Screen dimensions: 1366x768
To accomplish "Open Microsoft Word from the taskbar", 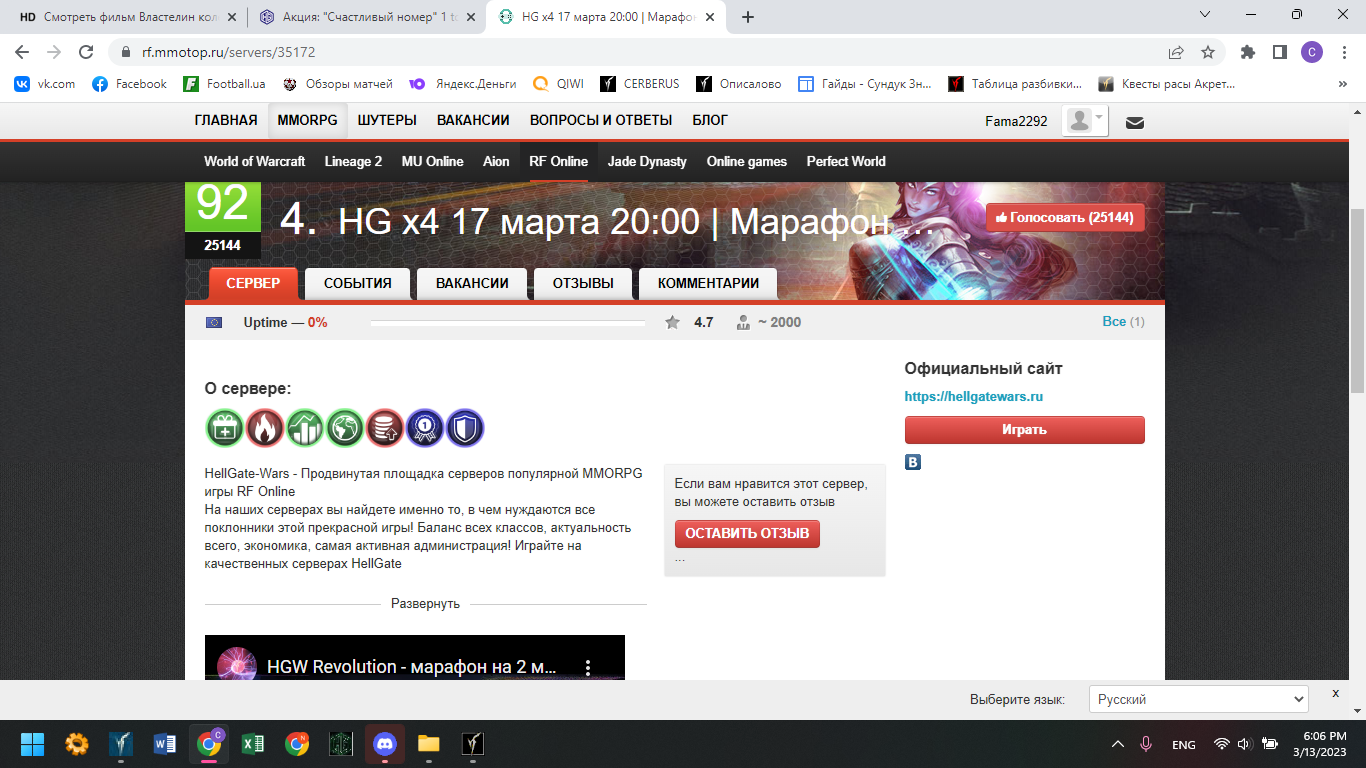I will (x=165, y=743).
